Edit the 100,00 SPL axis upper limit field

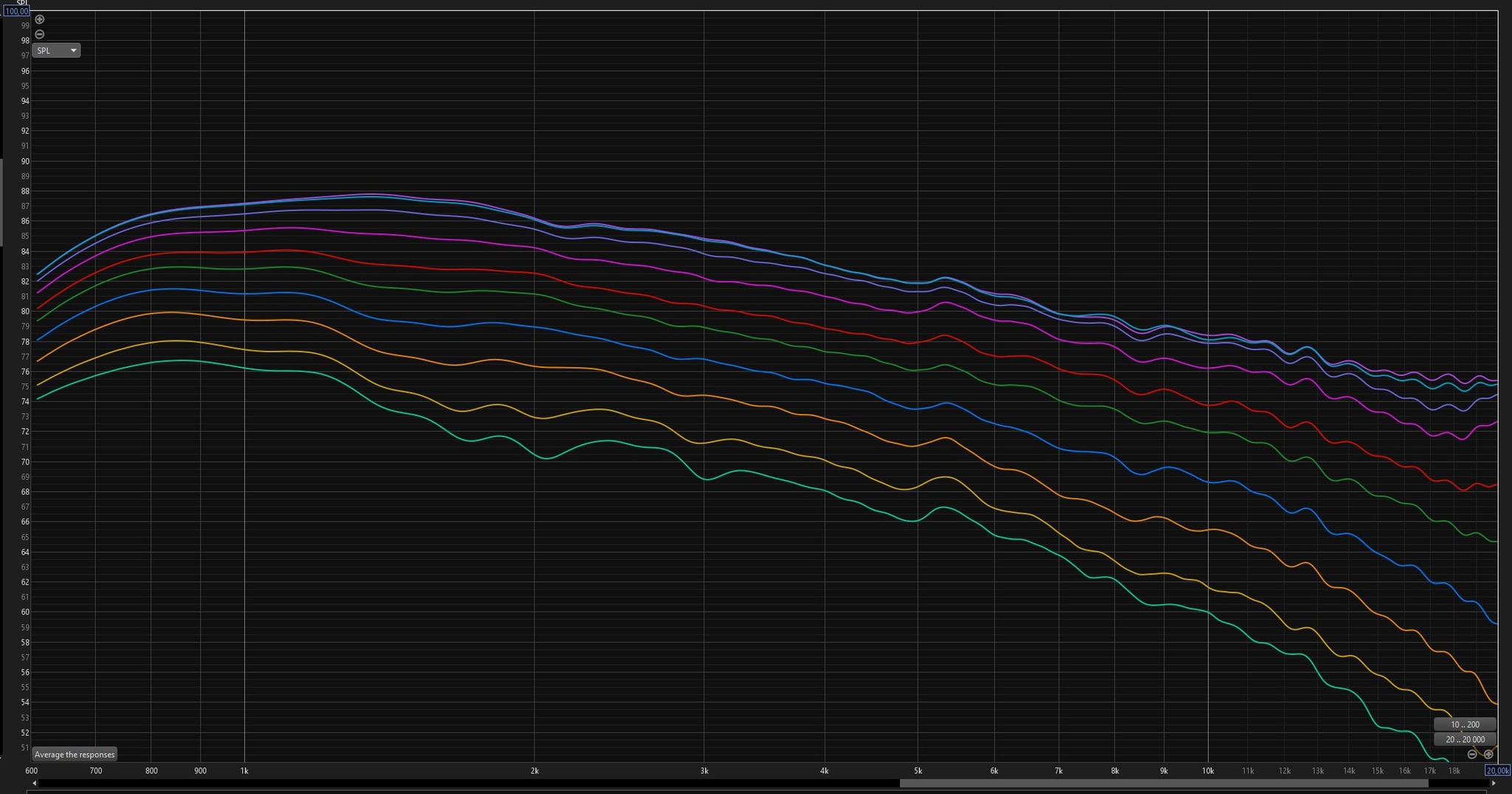tap(16, 11)
